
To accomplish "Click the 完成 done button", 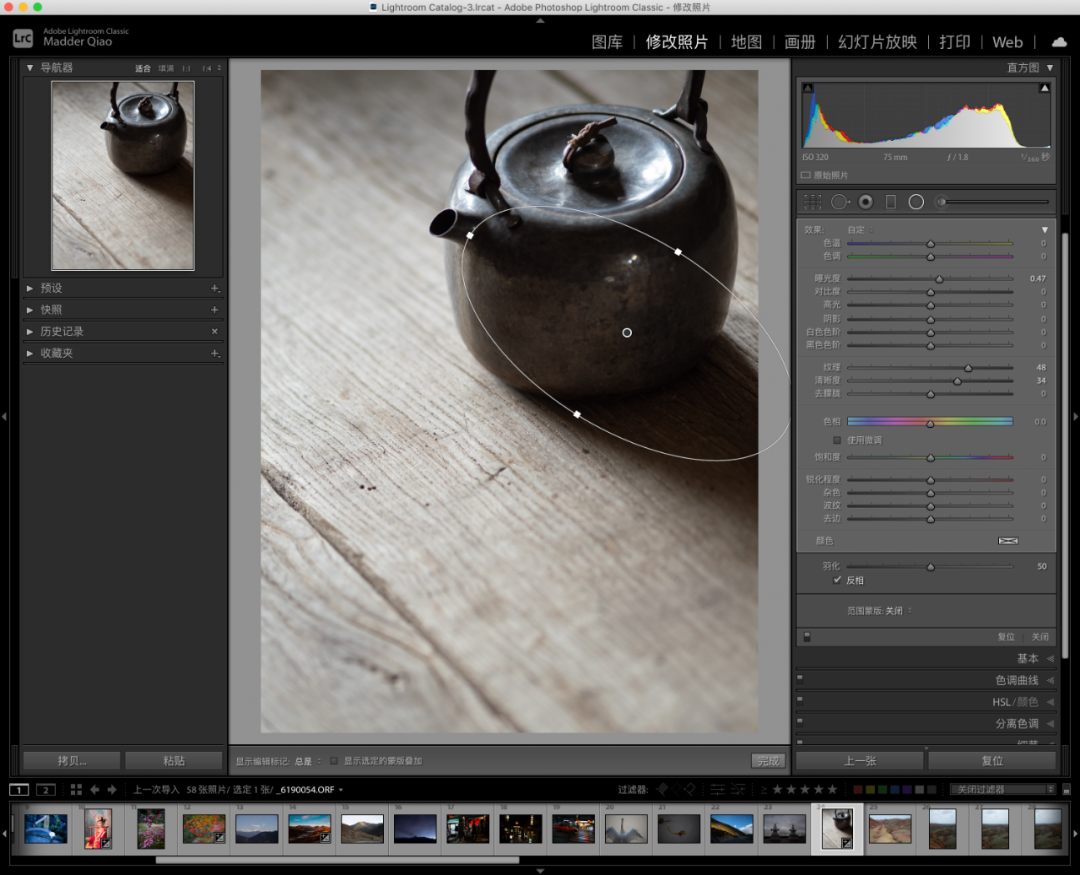I will coord(768,761).
